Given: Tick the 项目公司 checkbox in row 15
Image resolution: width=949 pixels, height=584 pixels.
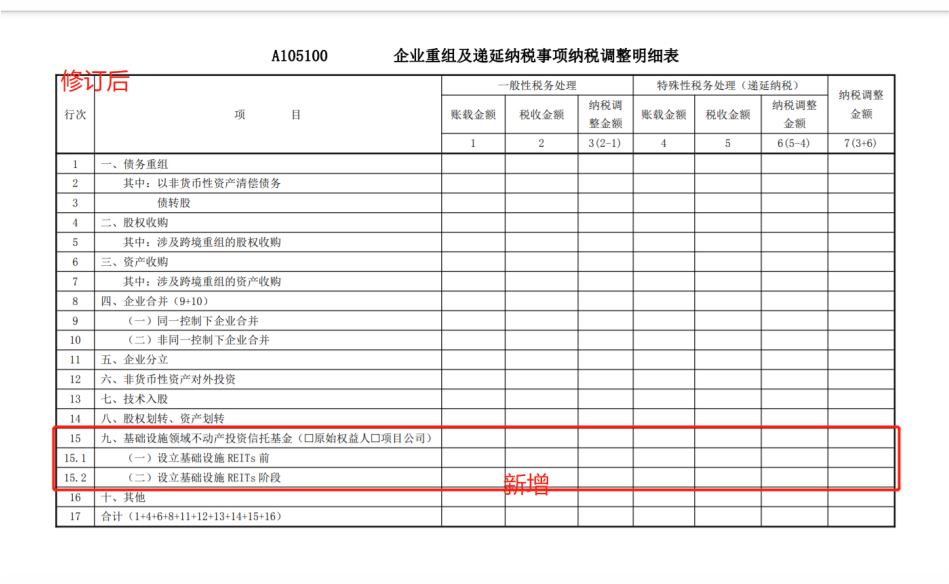Looking at the screenshot, I should 375,438.
